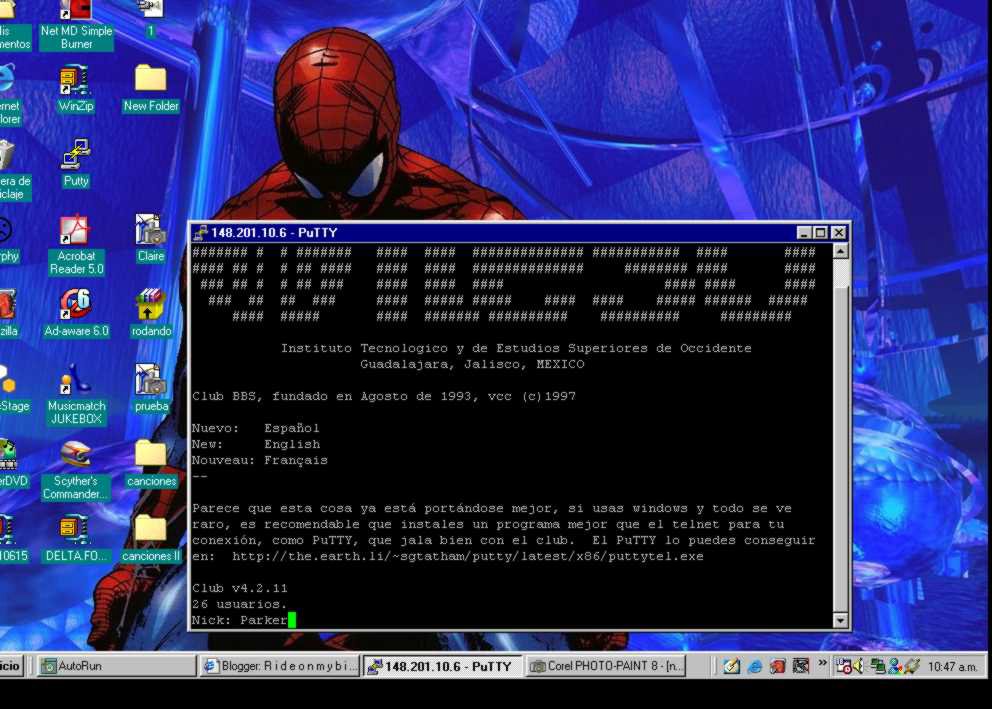Click the puttytel.exe URL in the terminal

[x=468, y=557]
